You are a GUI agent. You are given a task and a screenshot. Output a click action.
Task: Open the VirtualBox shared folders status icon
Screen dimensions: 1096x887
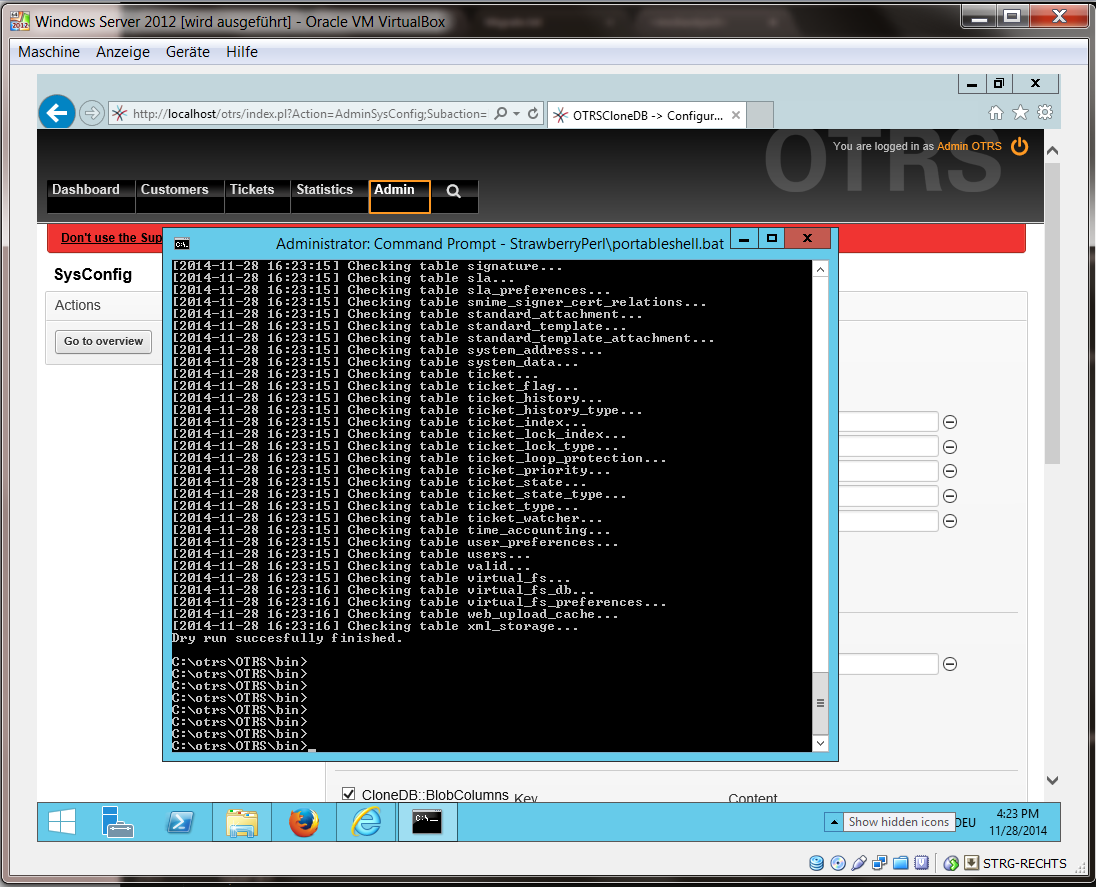coord(900,862)
